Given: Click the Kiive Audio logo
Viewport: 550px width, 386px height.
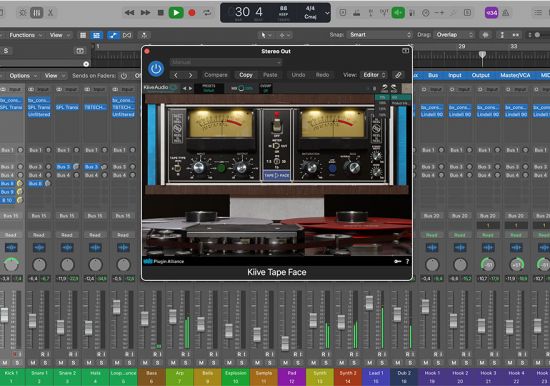Looking at the screenshot, I should [160, 87].
